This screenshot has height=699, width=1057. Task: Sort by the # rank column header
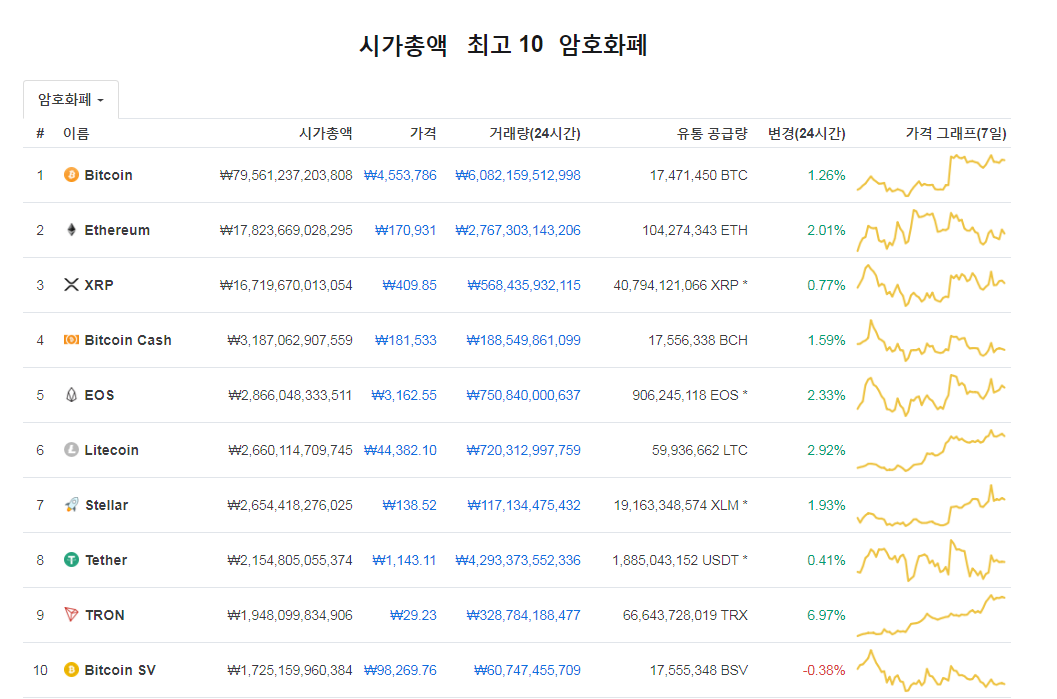40,133
